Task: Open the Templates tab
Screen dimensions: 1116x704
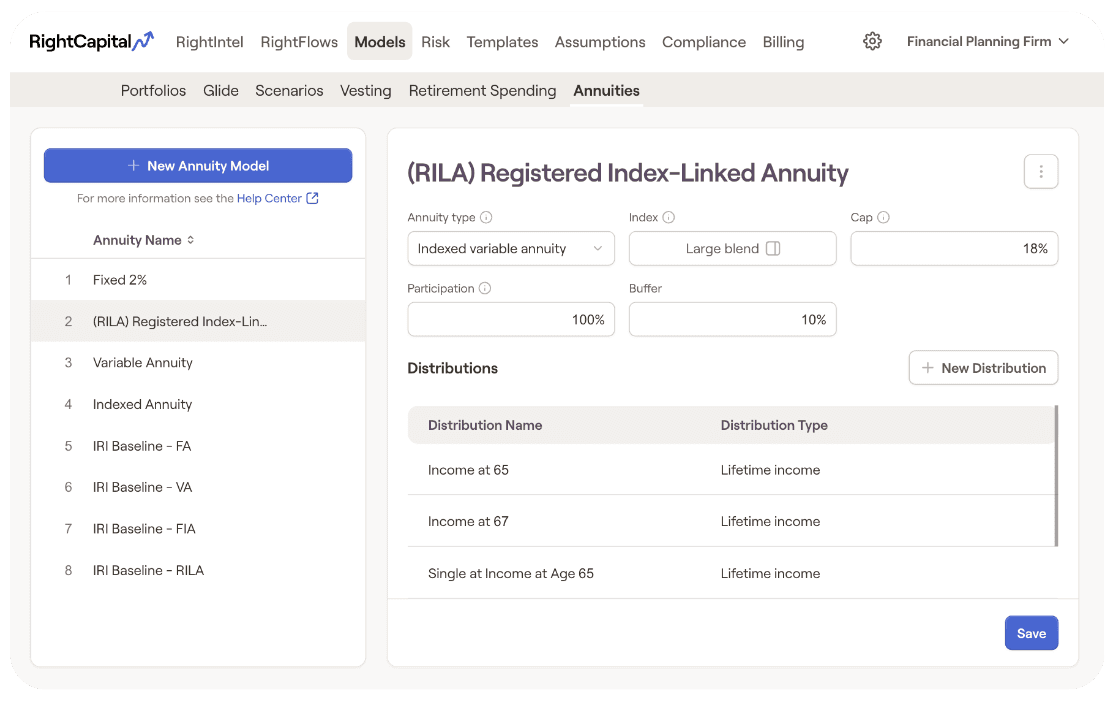Action: 502,42
